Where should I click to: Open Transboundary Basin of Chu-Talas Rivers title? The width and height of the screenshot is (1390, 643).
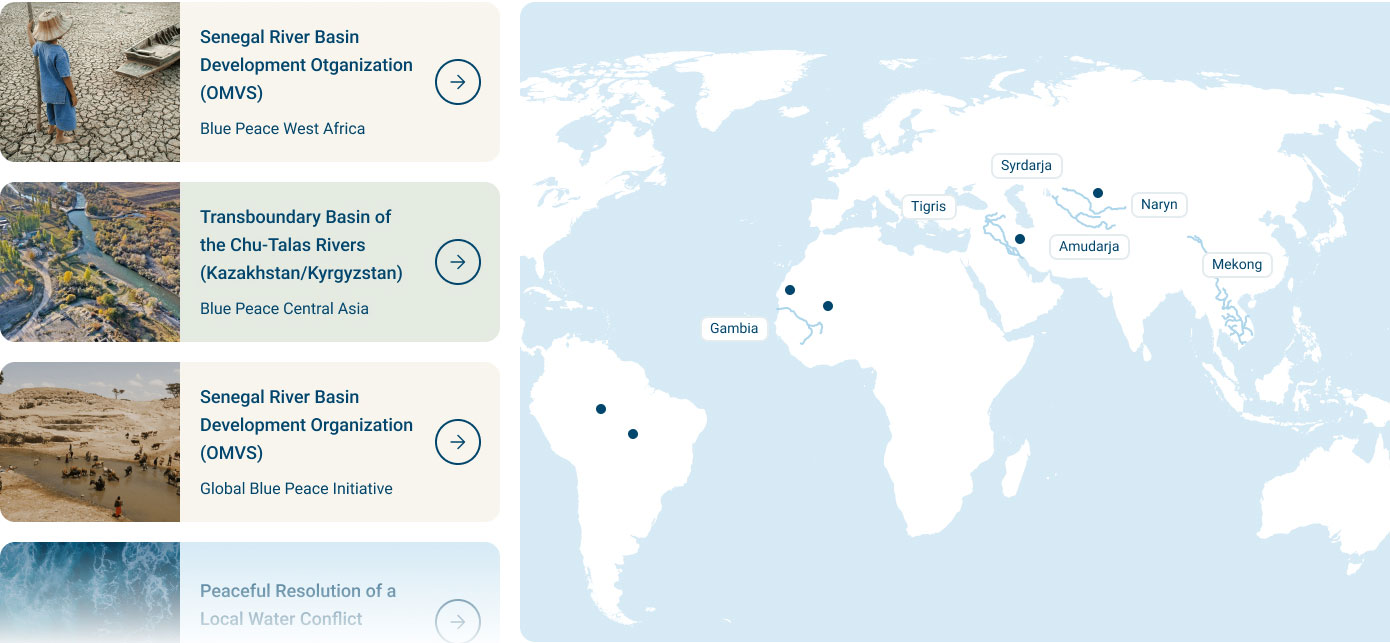[x=301, y=245]
